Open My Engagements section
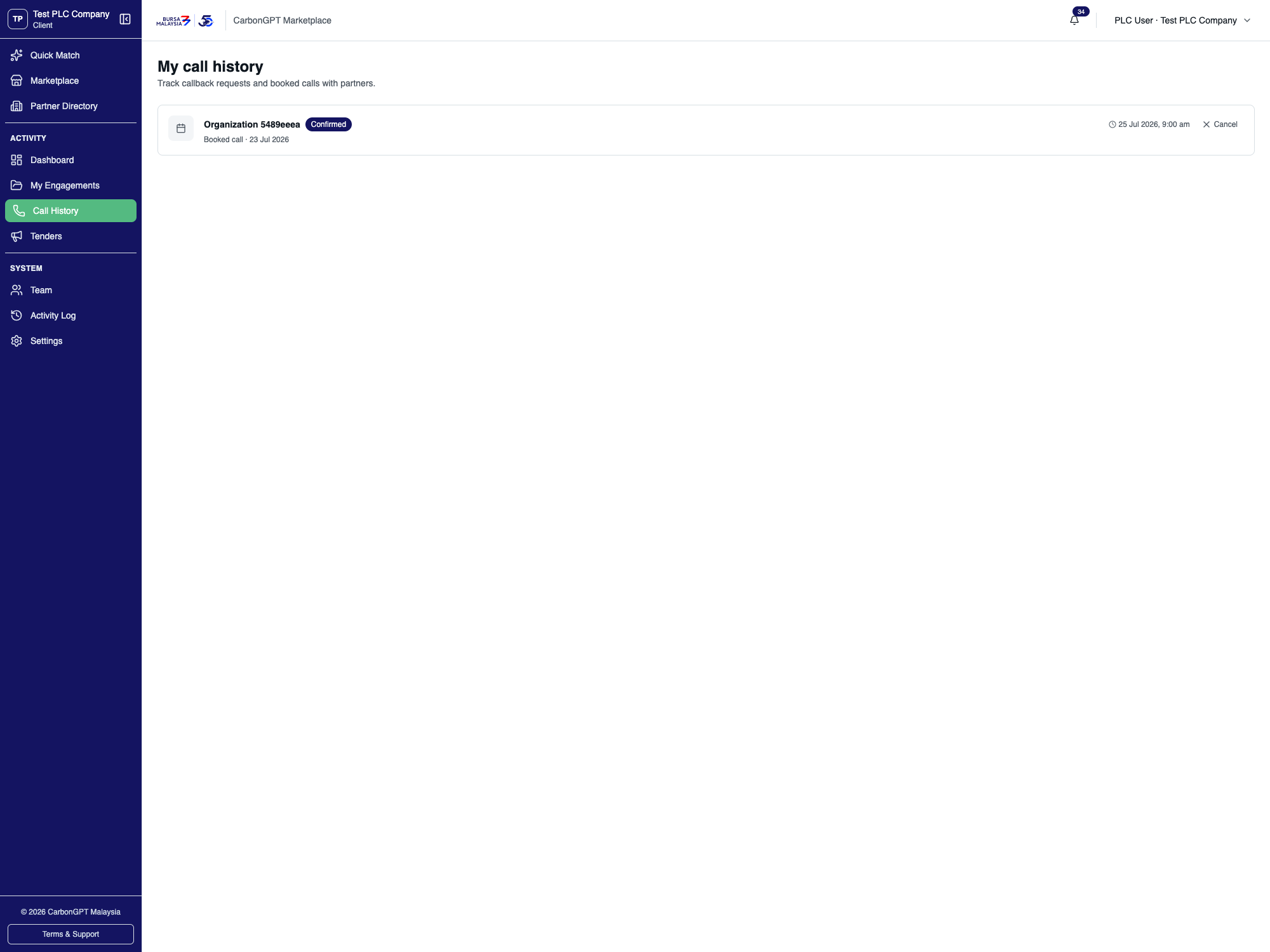 pyautogui.click(x=70, y=185)
